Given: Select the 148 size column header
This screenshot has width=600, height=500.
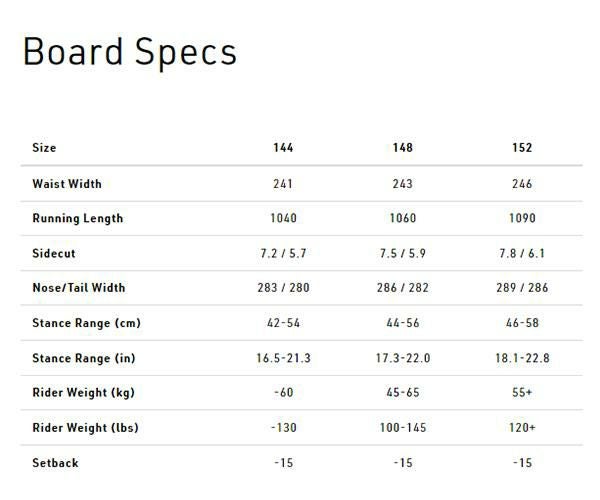Looking at the screenshot, I should (402, 148).
